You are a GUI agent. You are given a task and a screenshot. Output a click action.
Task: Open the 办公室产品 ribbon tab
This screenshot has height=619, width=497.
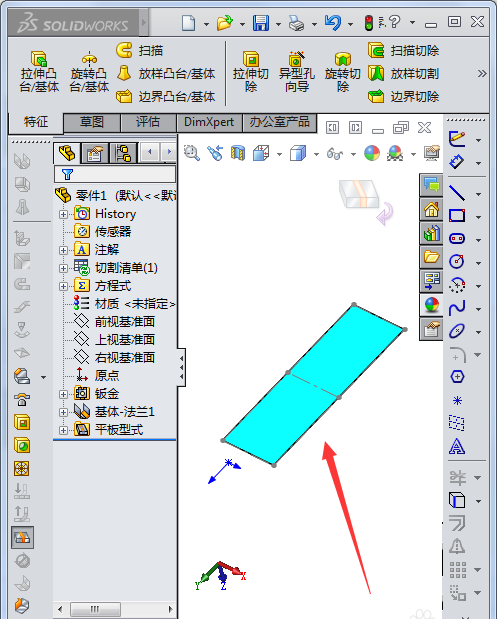pyautogui.click(x=279, y=122)
